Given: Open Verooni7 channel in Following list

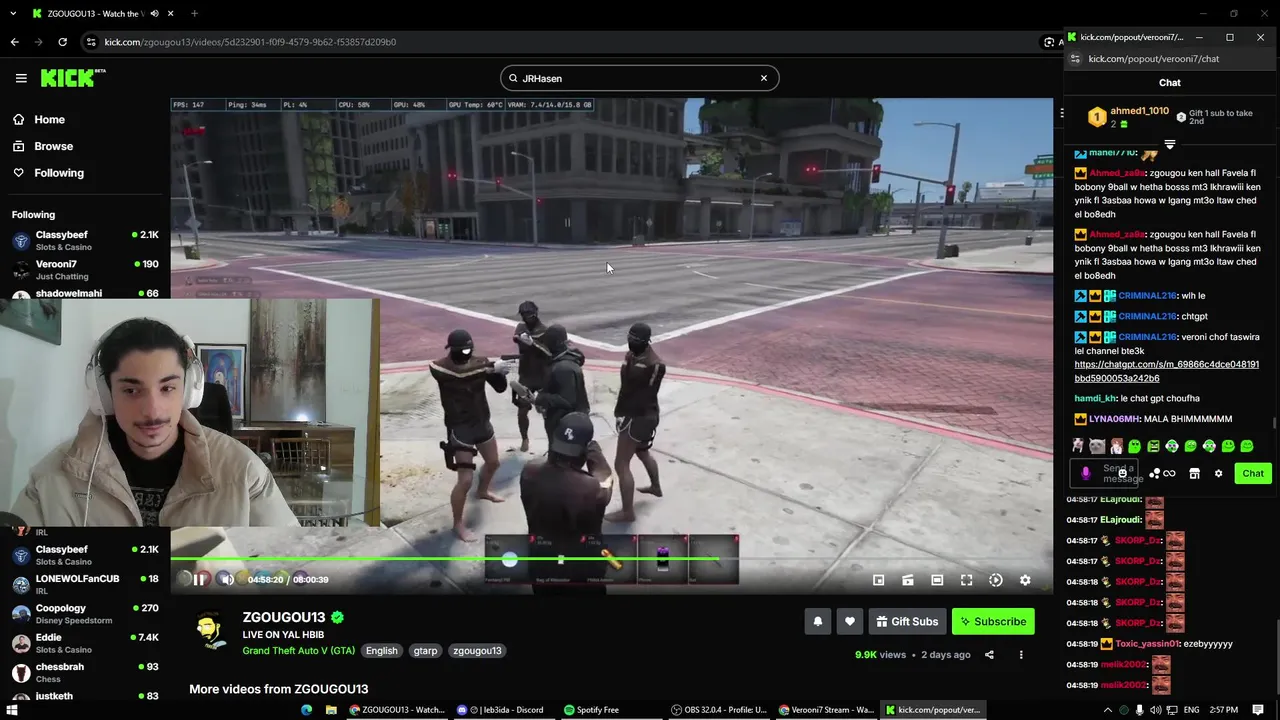Looking at the screenshot, I should (85, 270).
